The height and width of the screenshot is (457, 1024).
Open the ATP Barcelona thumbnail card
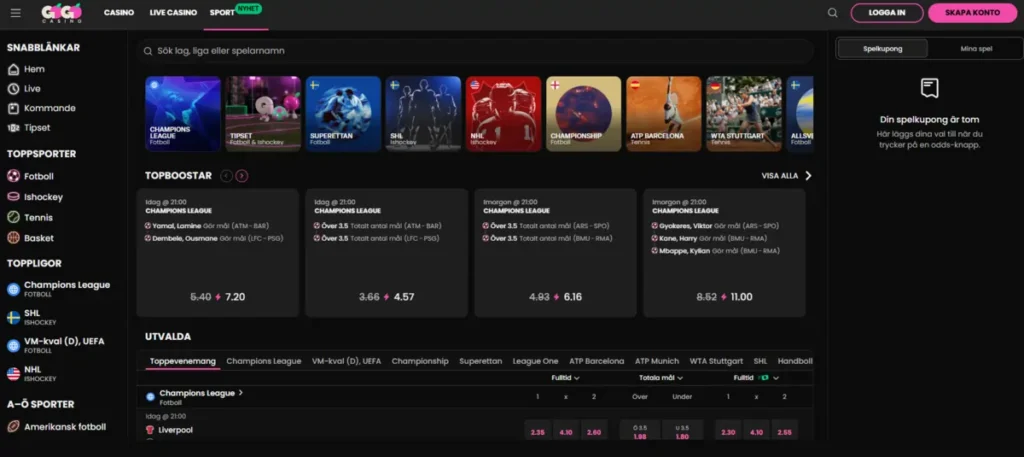664,114
